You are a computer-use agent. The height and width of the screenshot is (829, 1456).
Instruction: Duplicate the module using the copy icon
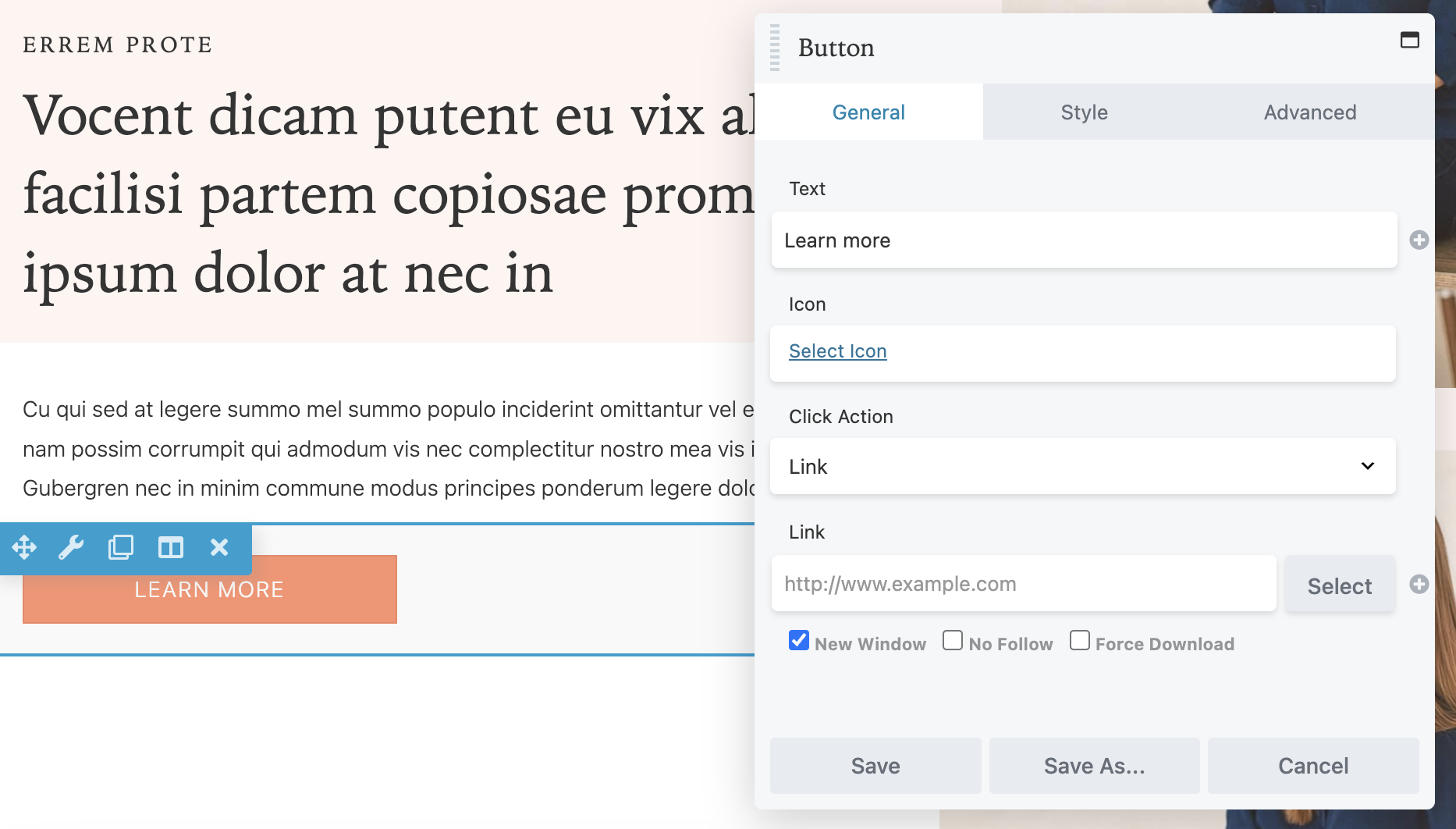tap(121, 547)
